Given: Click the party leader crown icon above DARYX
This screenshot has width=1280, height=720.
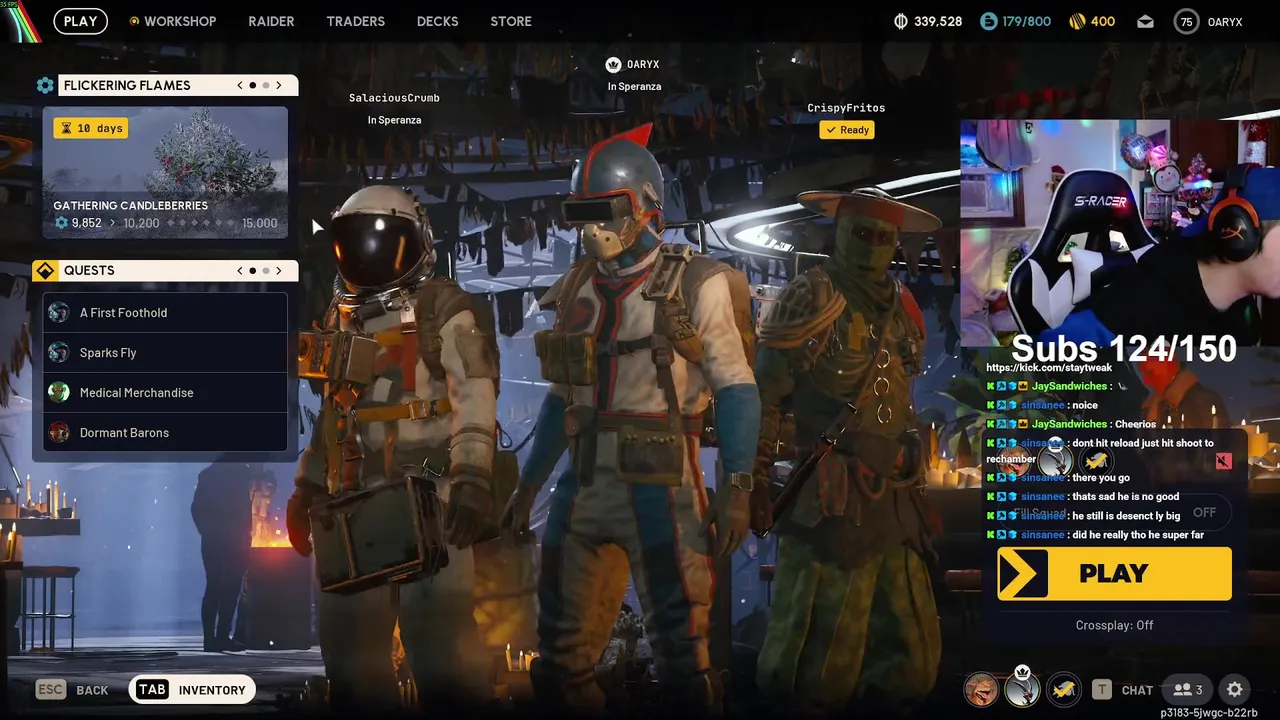Looking at the screenshot, I should (614, 65).
